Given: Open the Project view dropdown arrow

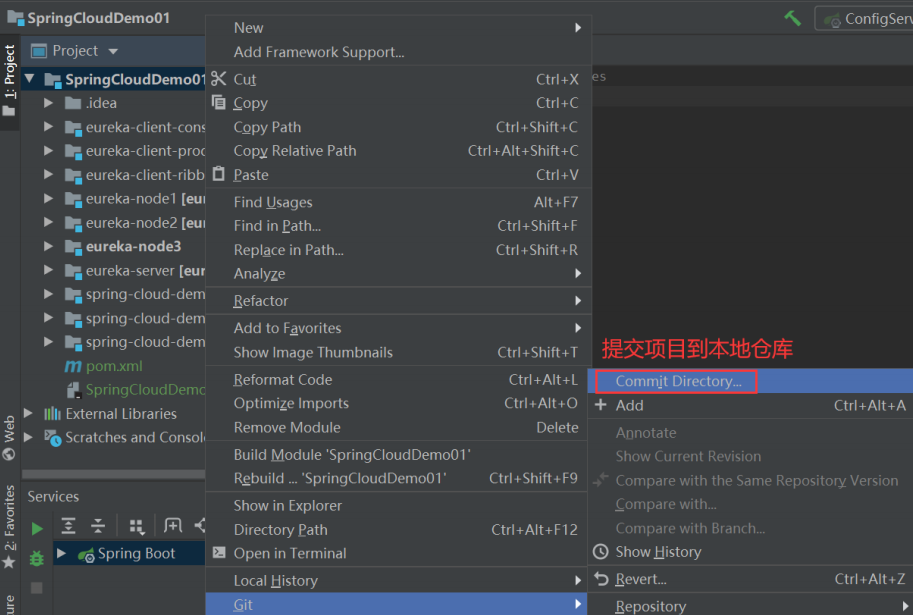Looking at the screenshot, I should click(x=113, y=51).
